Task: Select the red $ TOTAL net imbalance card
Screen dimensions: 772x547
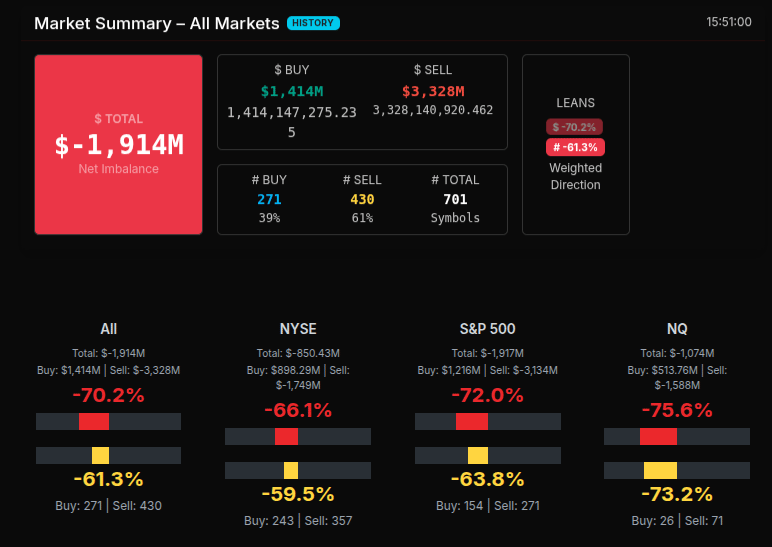Action: (119, 145)
